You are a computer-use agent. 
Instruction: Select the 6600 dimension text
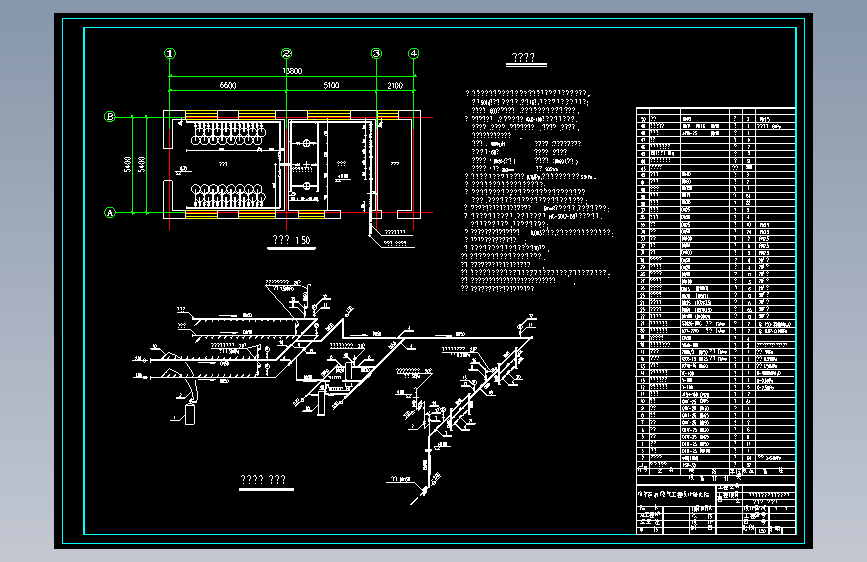(228, 85)
